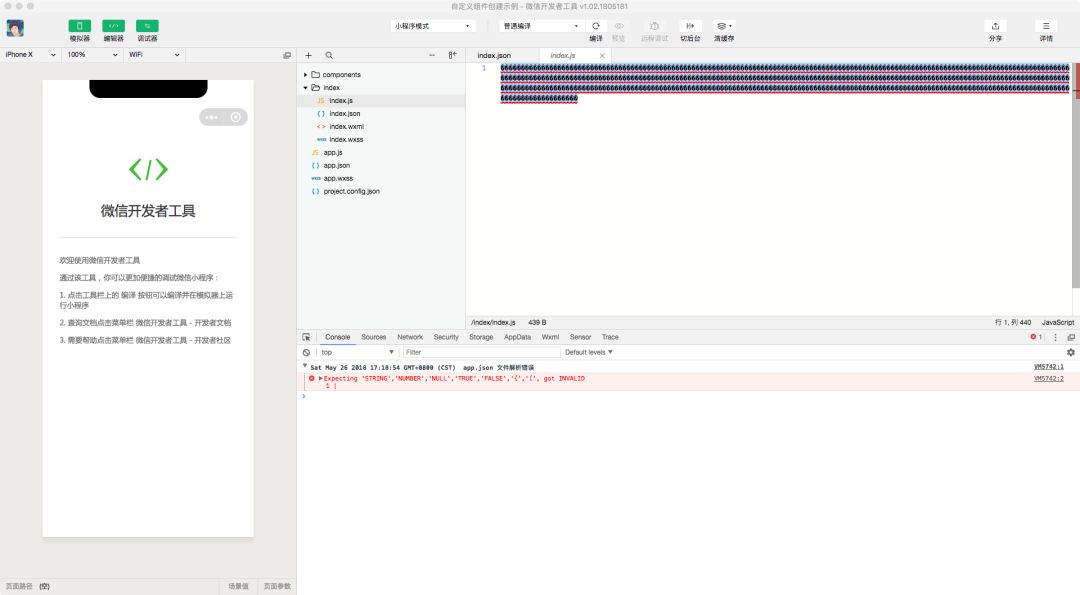This screenshot has height=595, width=1080.
Task: Switch to the Network tab
Action: [410, 337]
